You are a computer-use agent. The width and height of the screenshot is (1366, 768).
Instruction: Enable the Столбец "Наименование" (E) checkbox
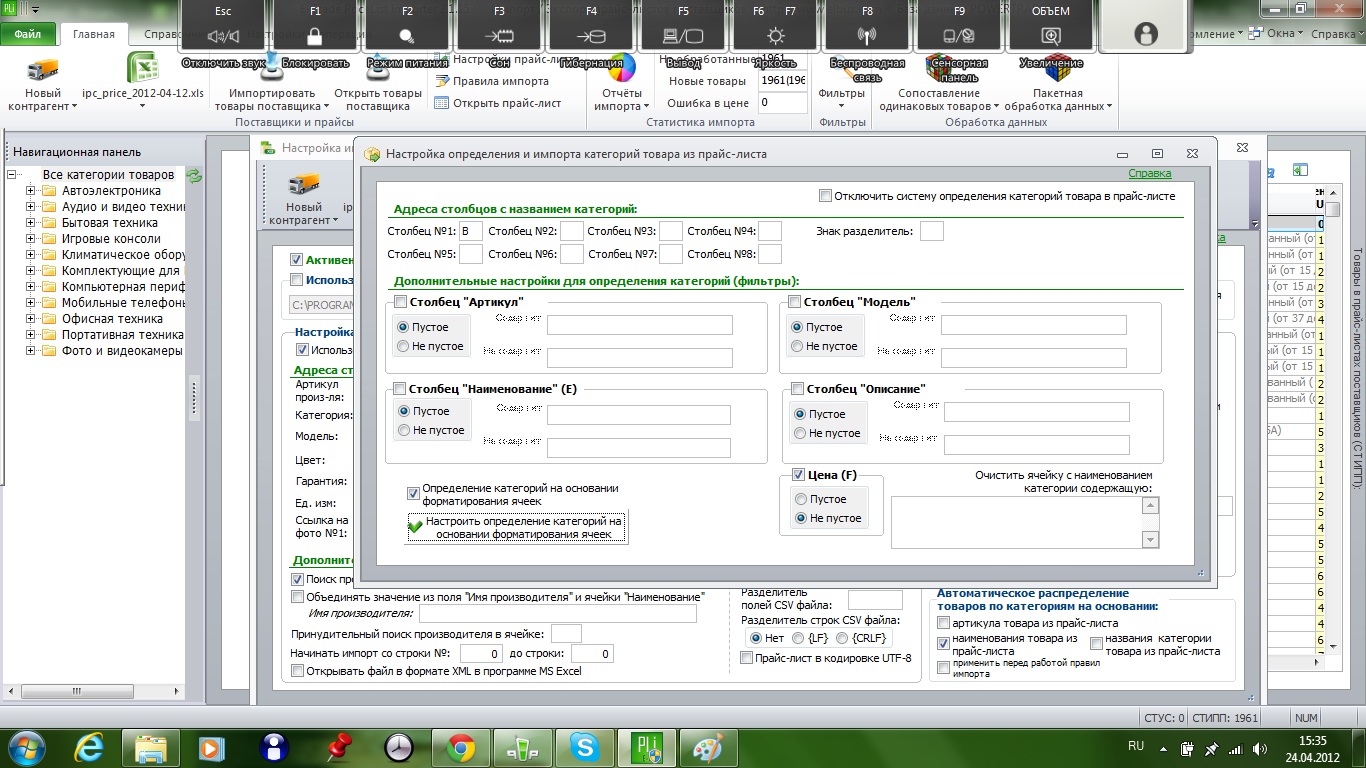[x=400, y=389]
